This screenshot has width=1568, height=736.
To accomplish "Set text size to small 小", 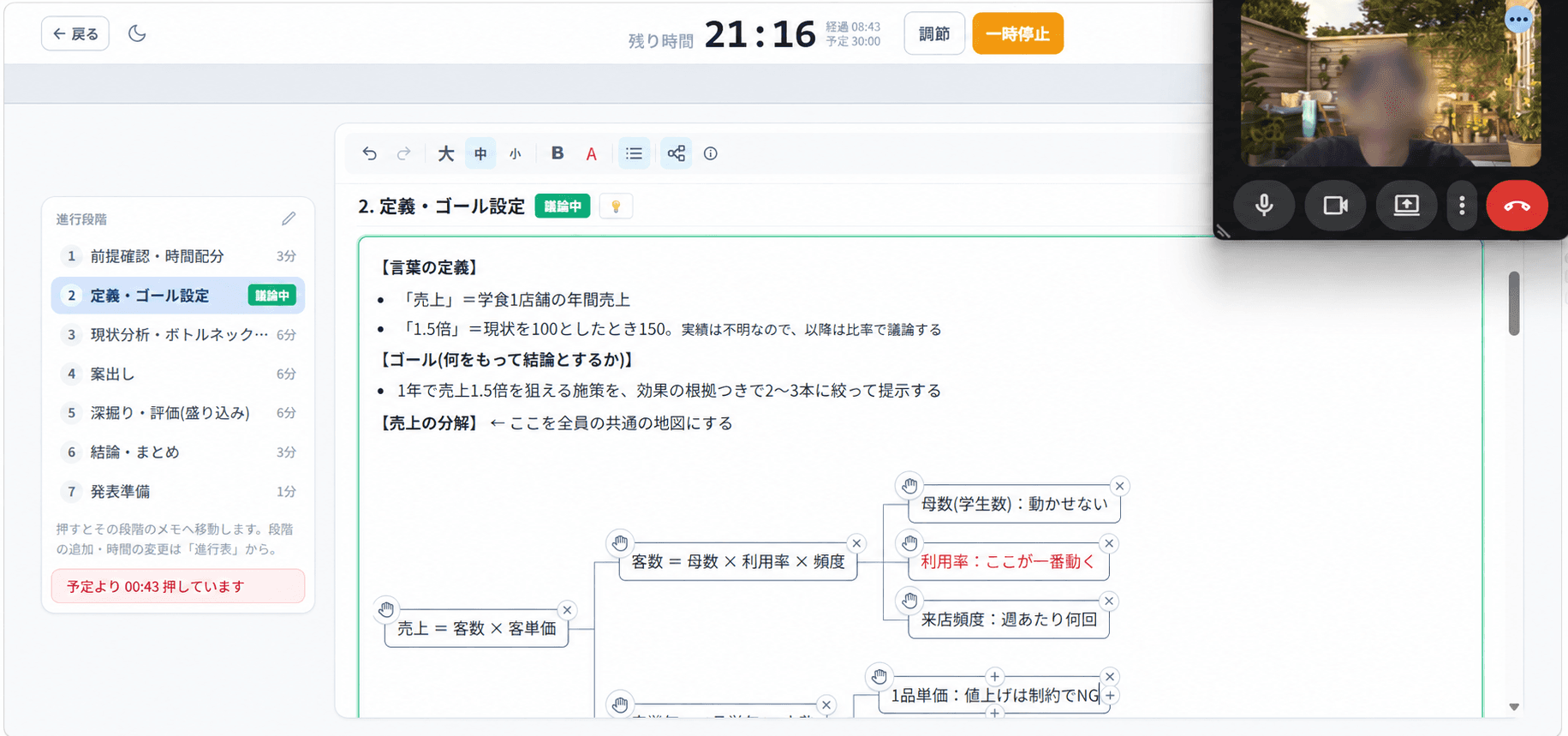I will pos(515,153).
